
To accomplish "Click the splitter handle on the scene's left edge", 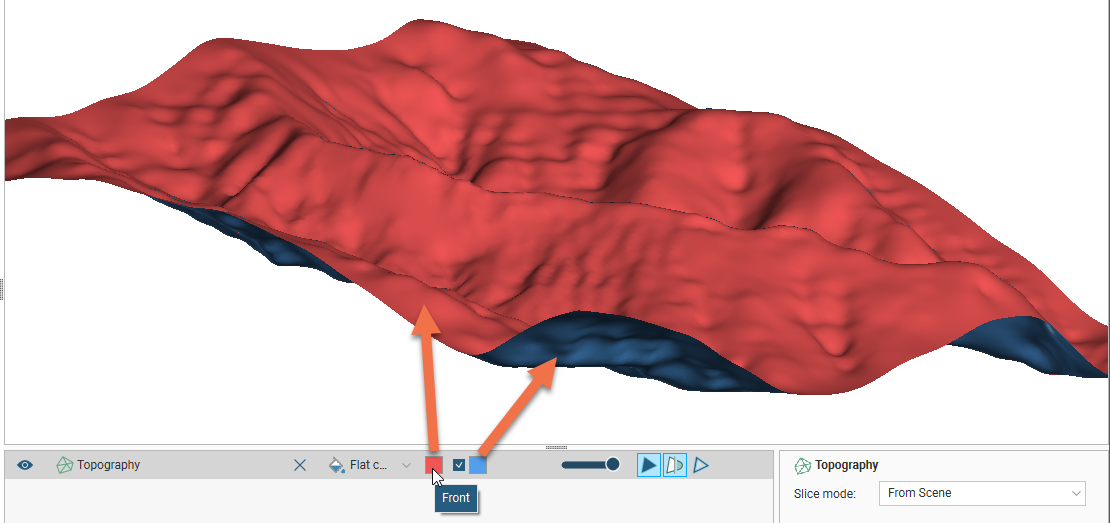I will coord(2,289).
